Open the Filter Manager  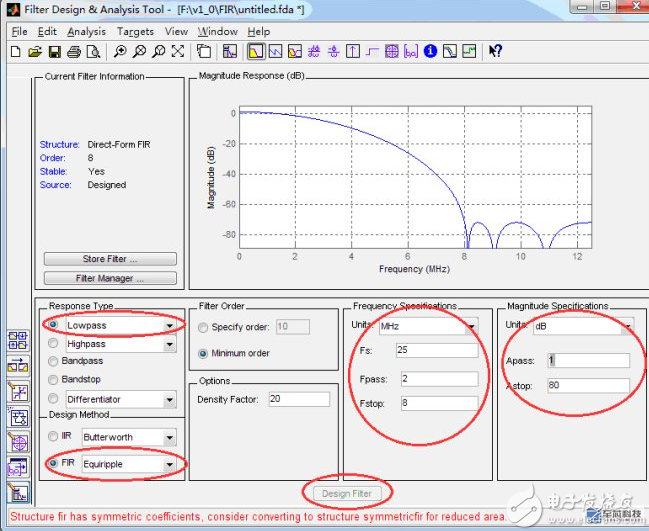click(110, 278)
